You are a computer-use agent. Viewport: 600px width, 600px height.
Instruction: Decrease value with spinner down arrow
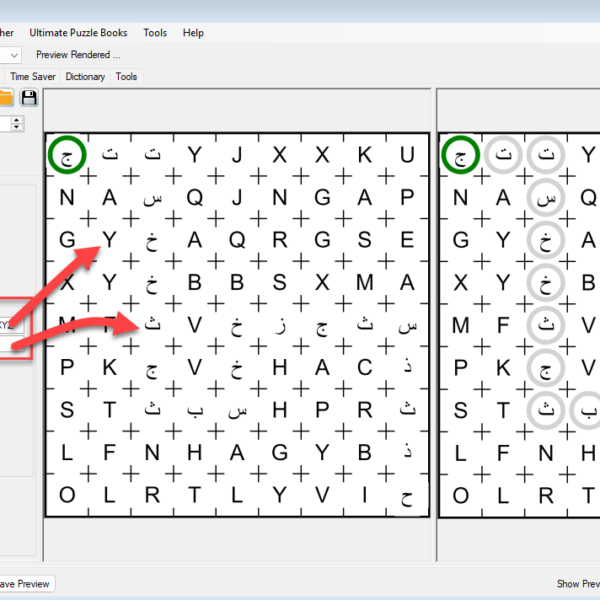(x=18, y=128)
